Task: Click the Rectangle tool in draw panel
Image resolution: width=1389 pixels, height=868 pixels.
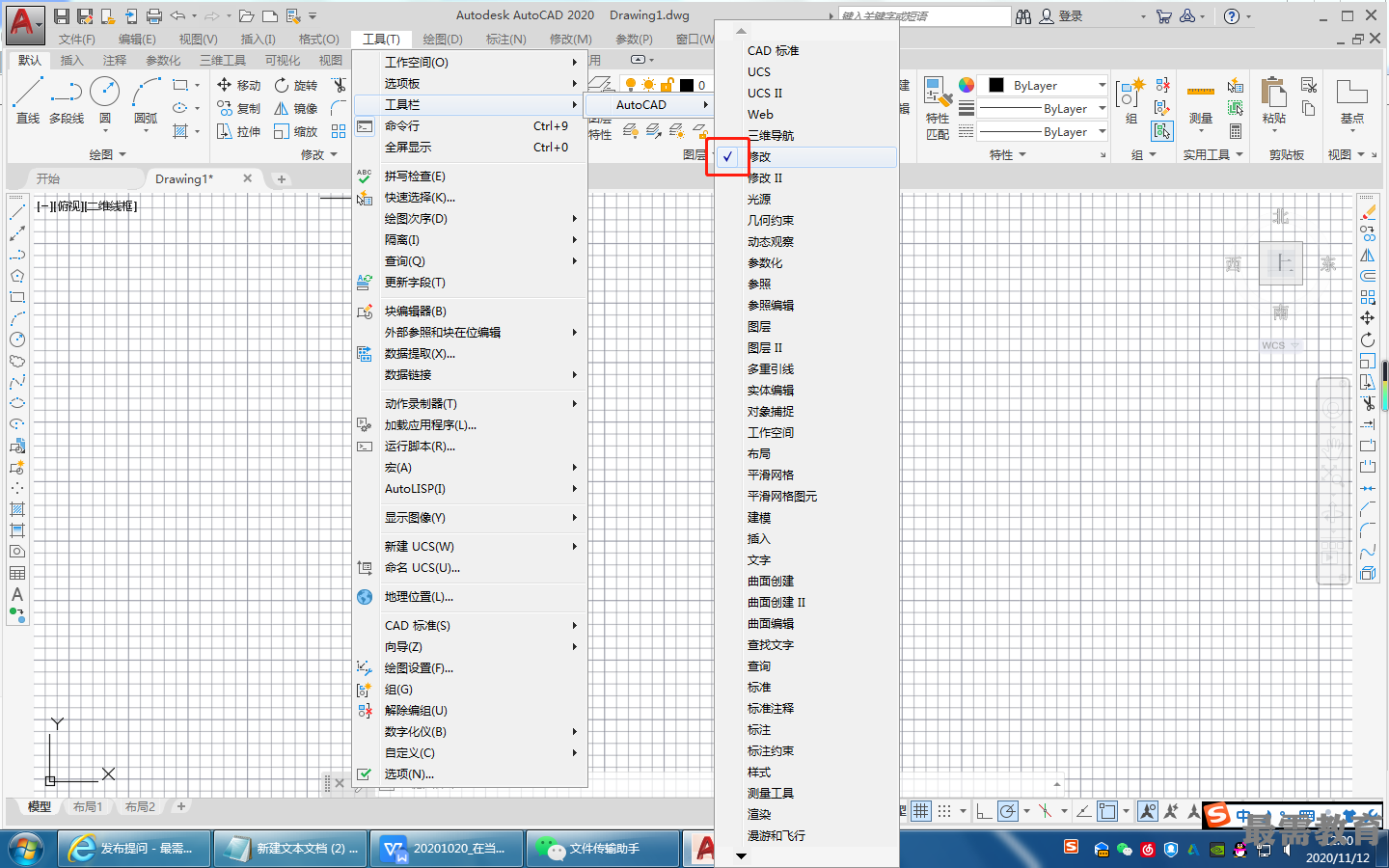Action: tap(180, 85)
